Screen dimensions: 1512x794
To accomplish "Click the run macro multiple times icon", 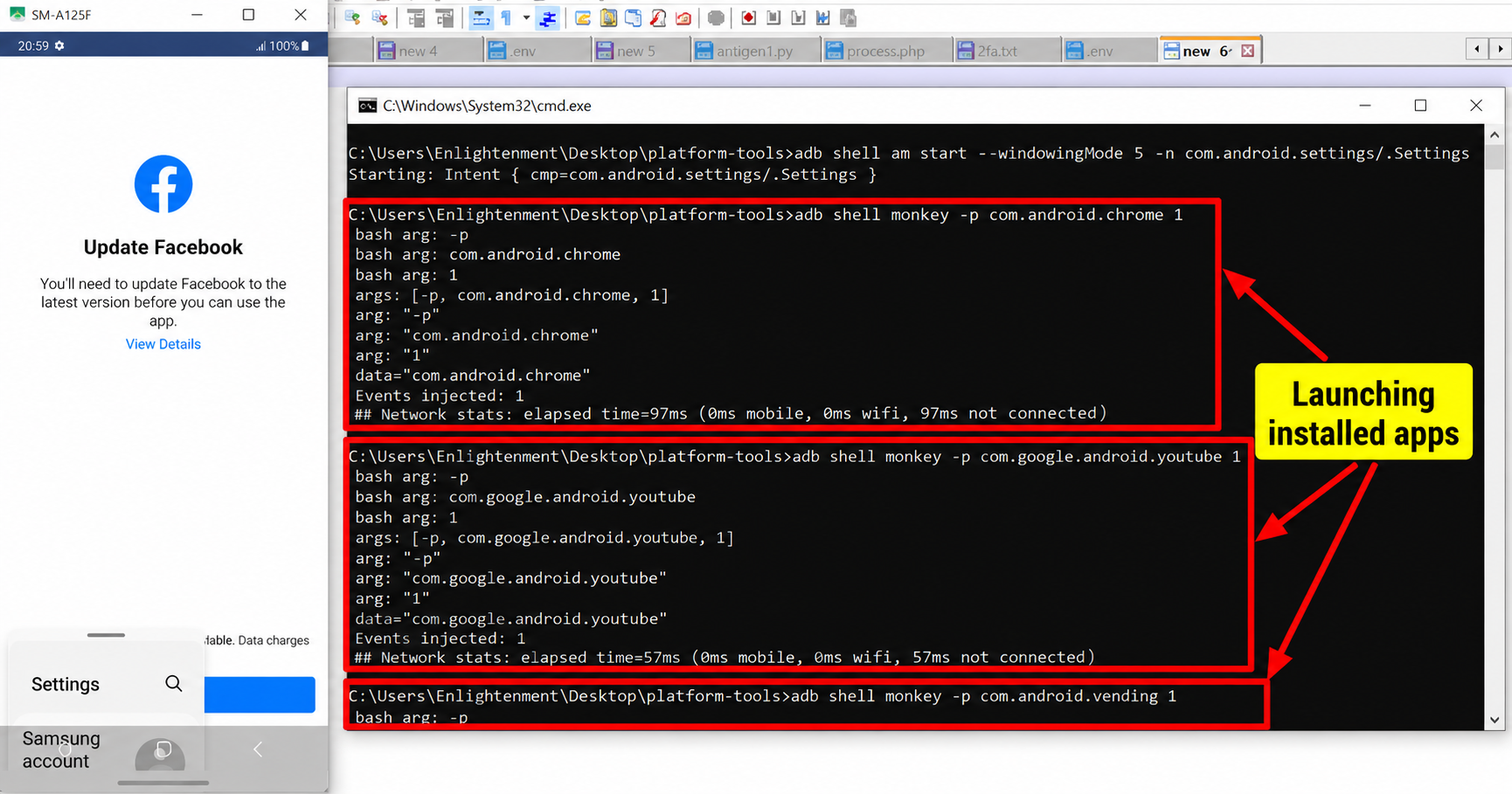I will (822, 18).
